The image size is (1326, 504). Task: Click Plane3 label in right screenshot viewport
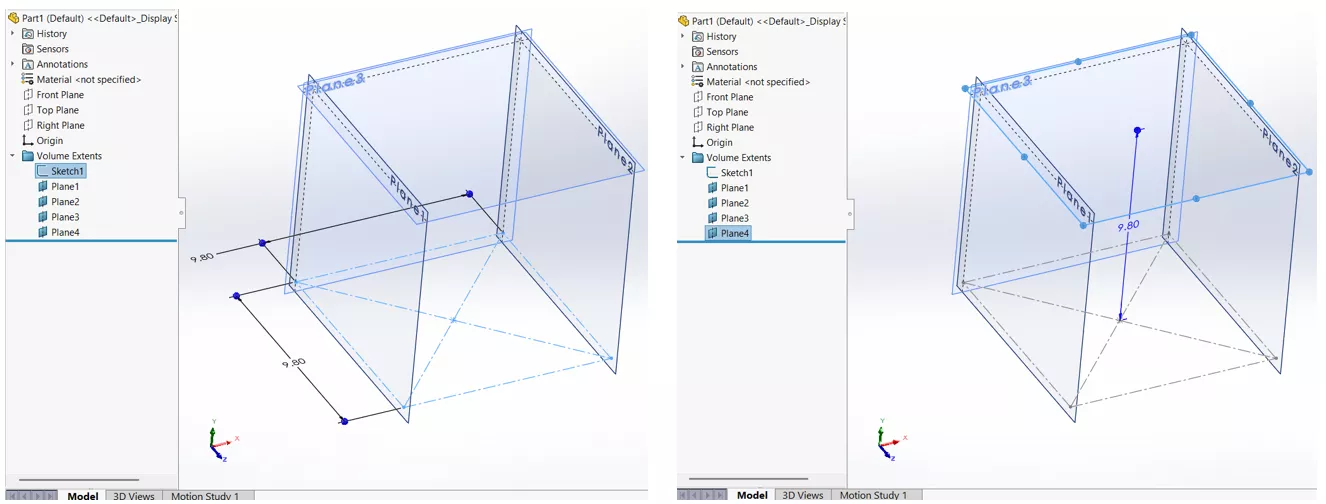(1002, 87)
